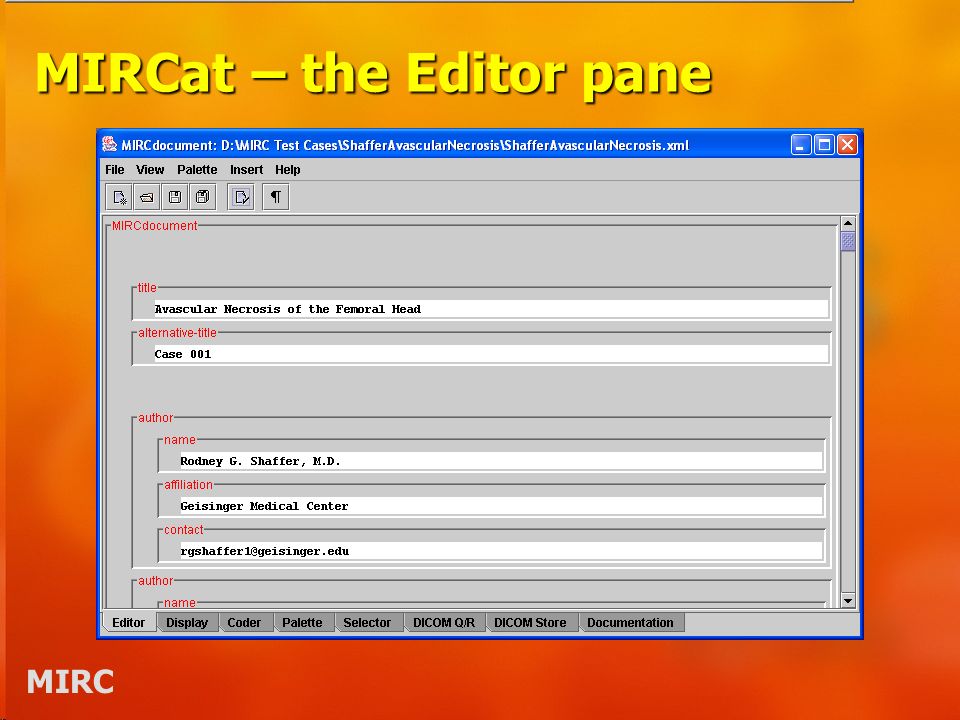Click the stacked-floppies Save All icon
This screenshot has width=960, height=720.
(202, 197)
